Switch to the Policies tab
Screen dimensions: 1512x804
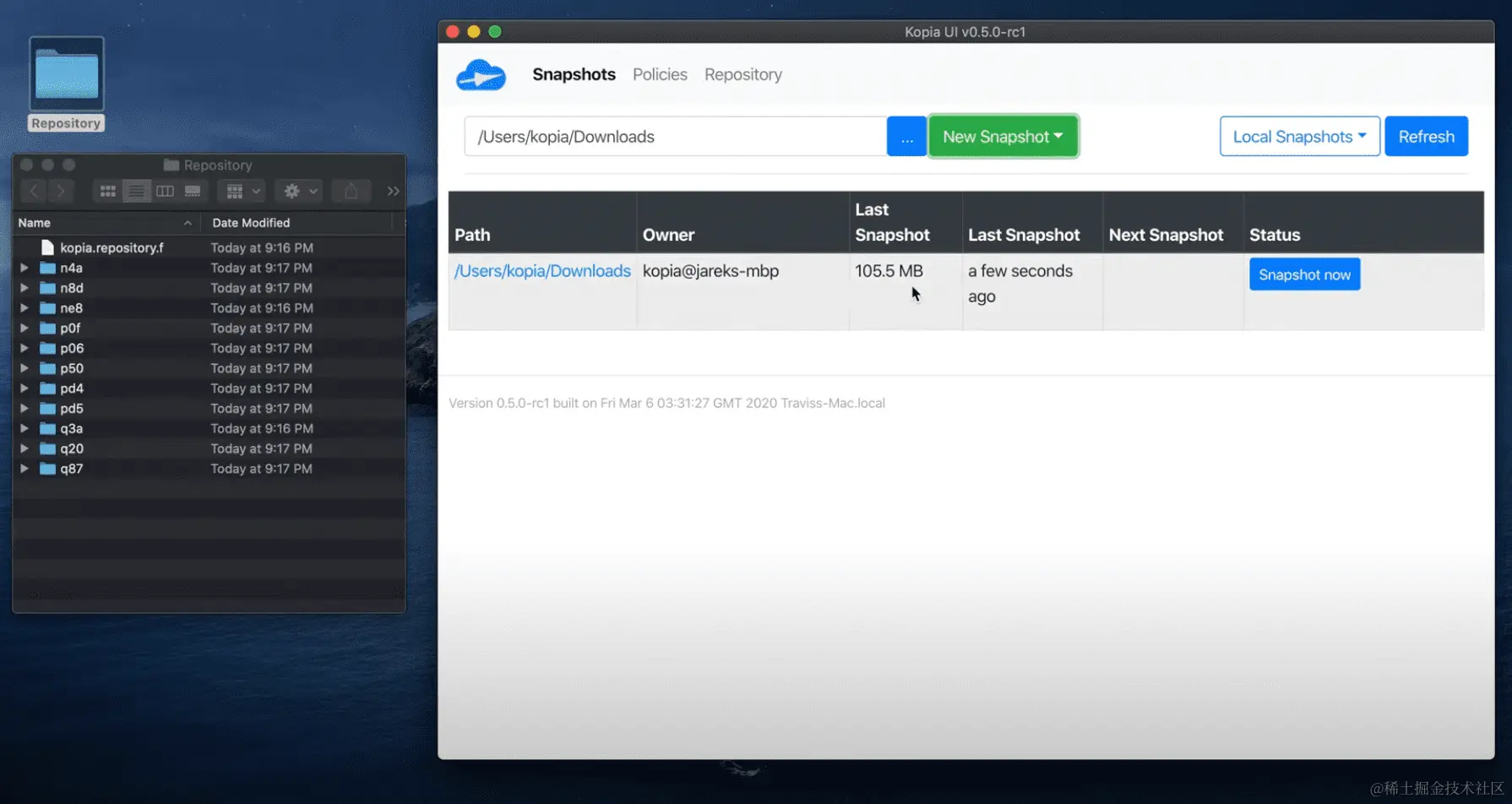pos(660,74)
